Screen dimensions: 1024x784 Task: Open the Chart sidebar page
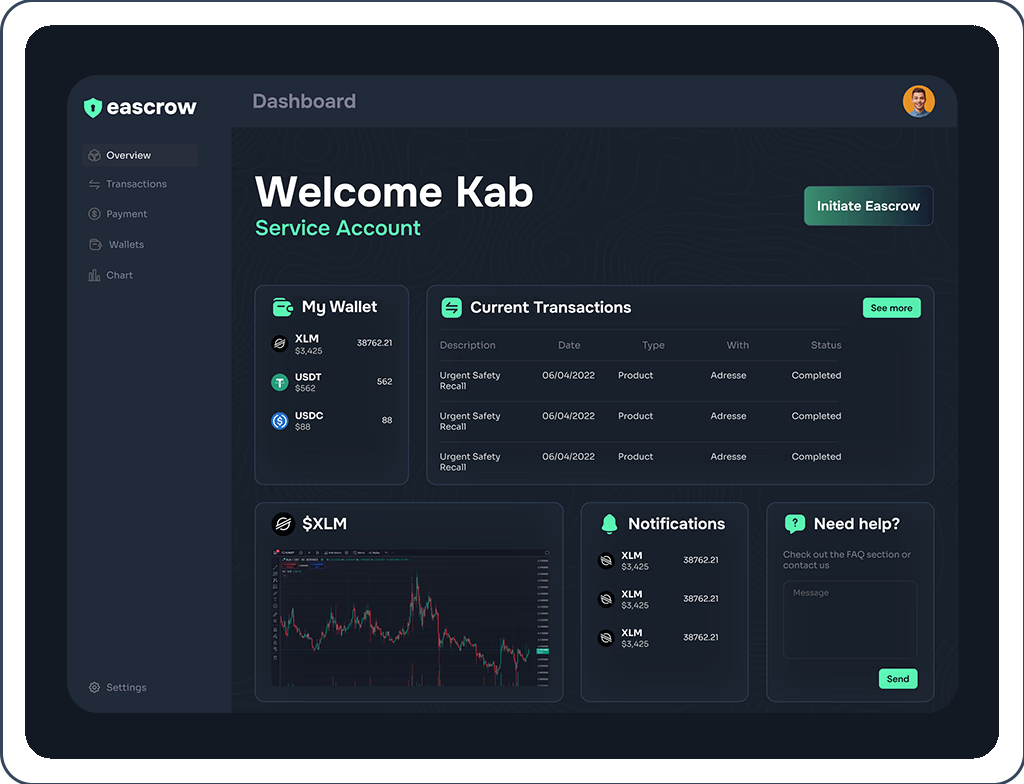click(119, 275)
